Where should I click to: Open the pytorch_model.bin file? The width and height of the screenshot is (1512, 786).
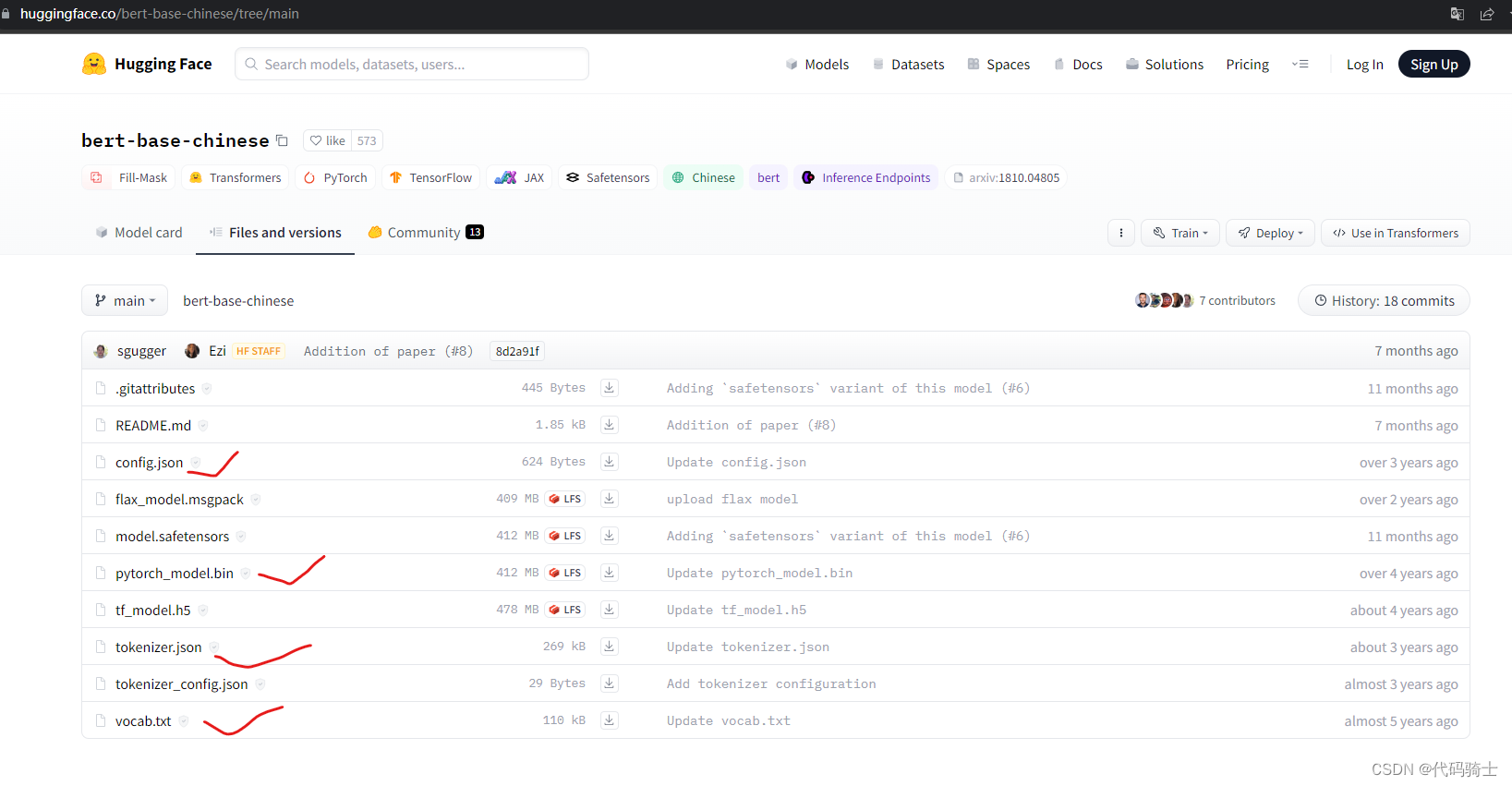[175, 573]
